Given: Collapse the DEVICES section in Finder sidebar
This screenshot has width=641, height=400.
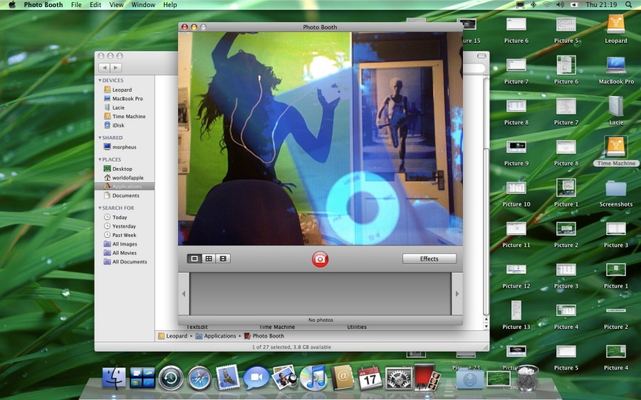Looking at the screenshot, I should coord(100,81).
